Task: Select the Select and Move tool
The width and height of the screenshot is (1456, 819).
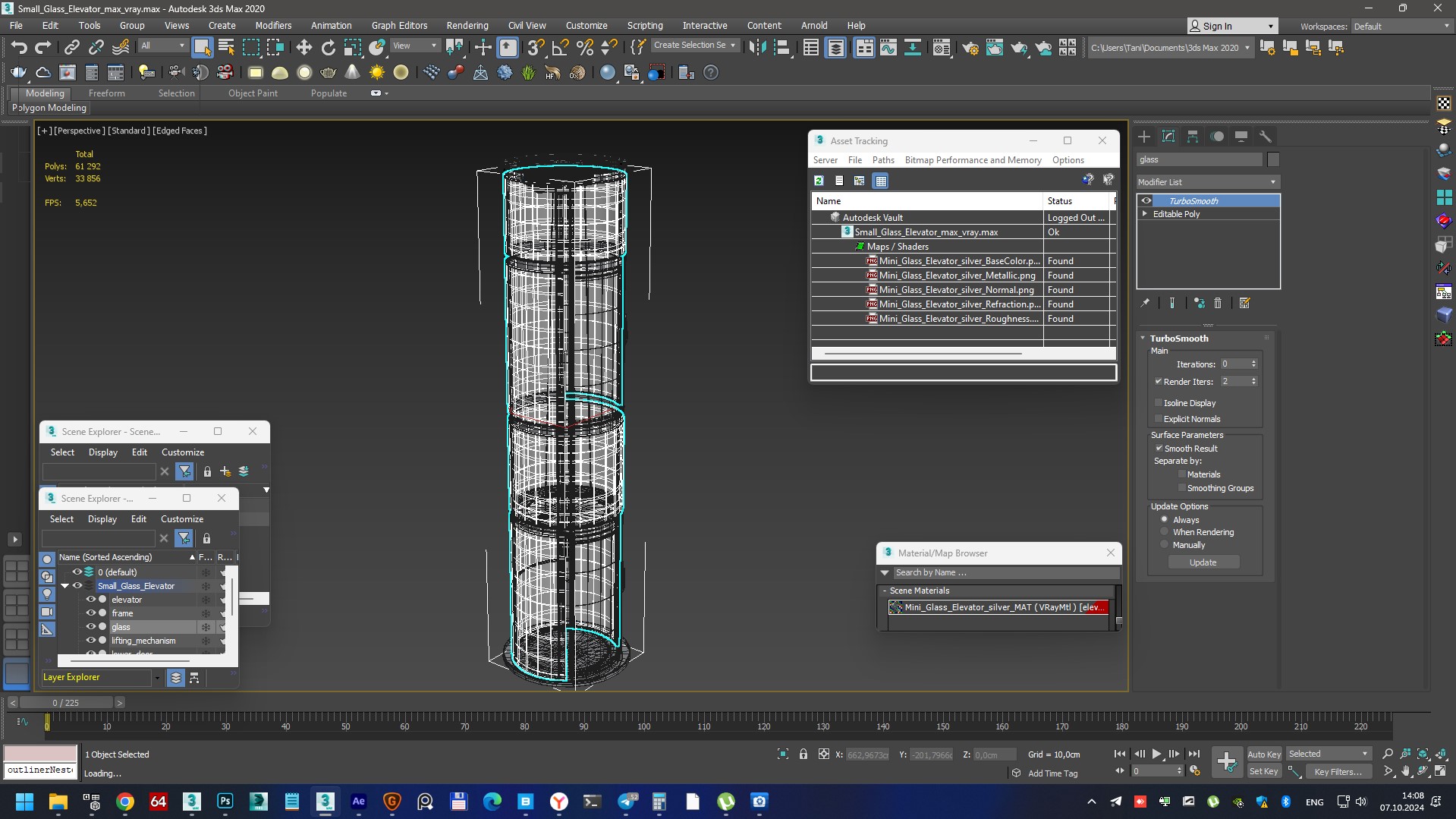Action: click(x=303, y=48)
